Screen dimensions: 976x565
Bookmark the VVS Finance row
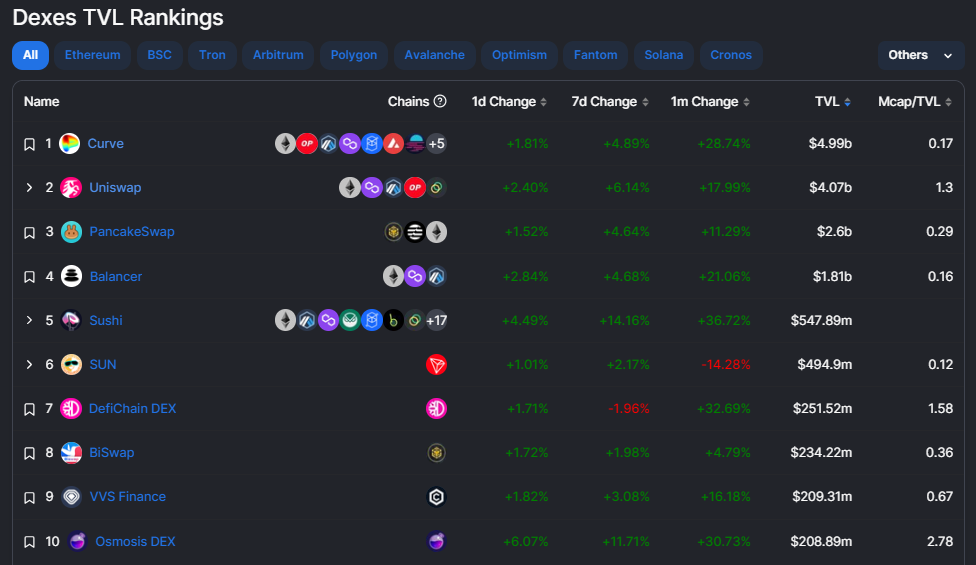[x=29, y=498]
